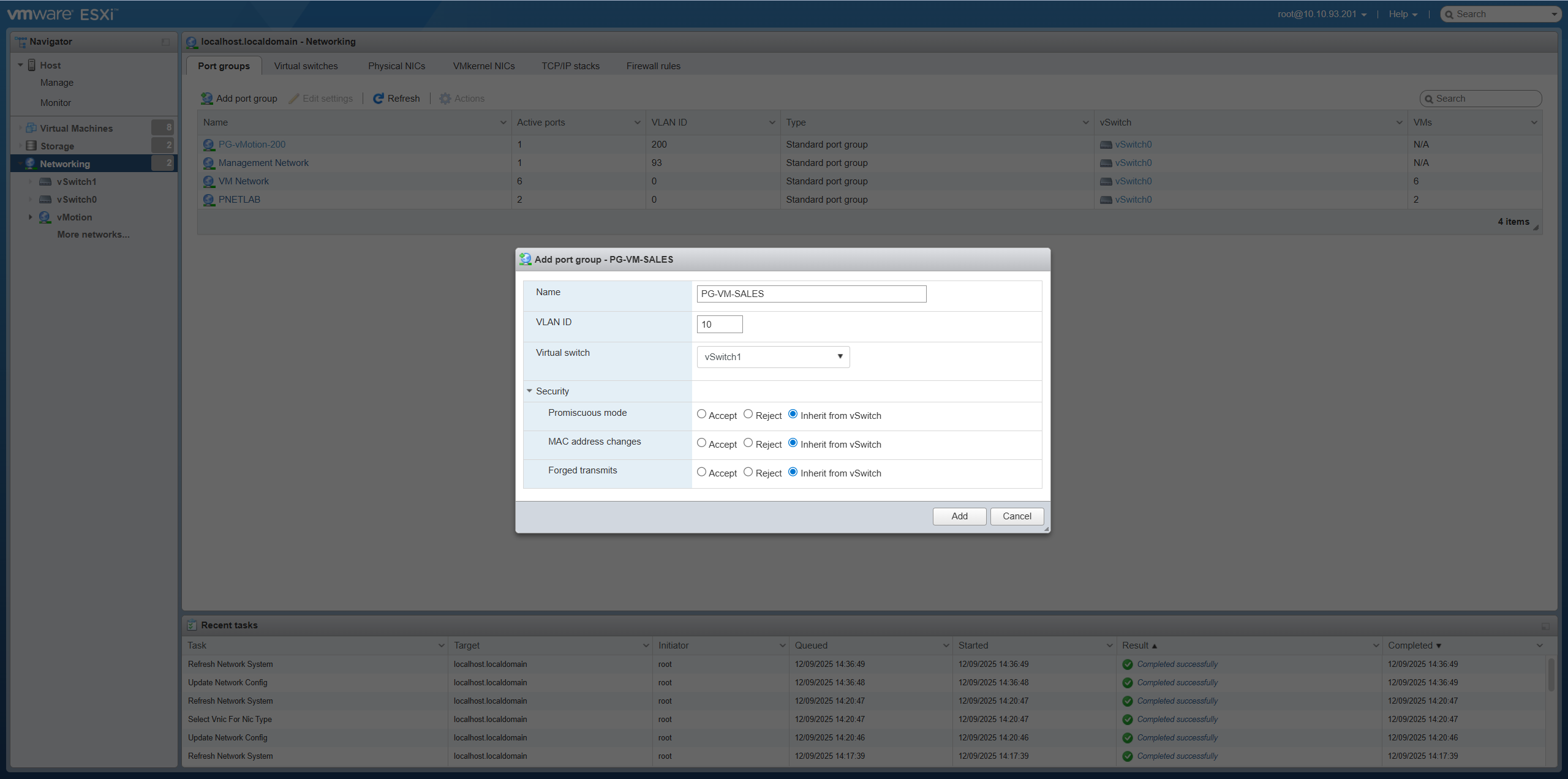Expand the vMotion network tree item
This screenshot has height=779, width=1568.
[30, 217]
